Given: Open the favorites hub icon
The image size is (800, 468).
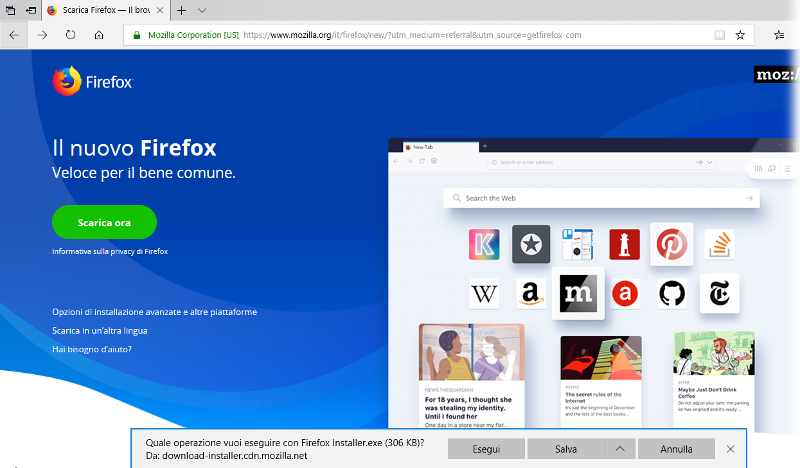Looking at the screenshot, I should (779, 35).
